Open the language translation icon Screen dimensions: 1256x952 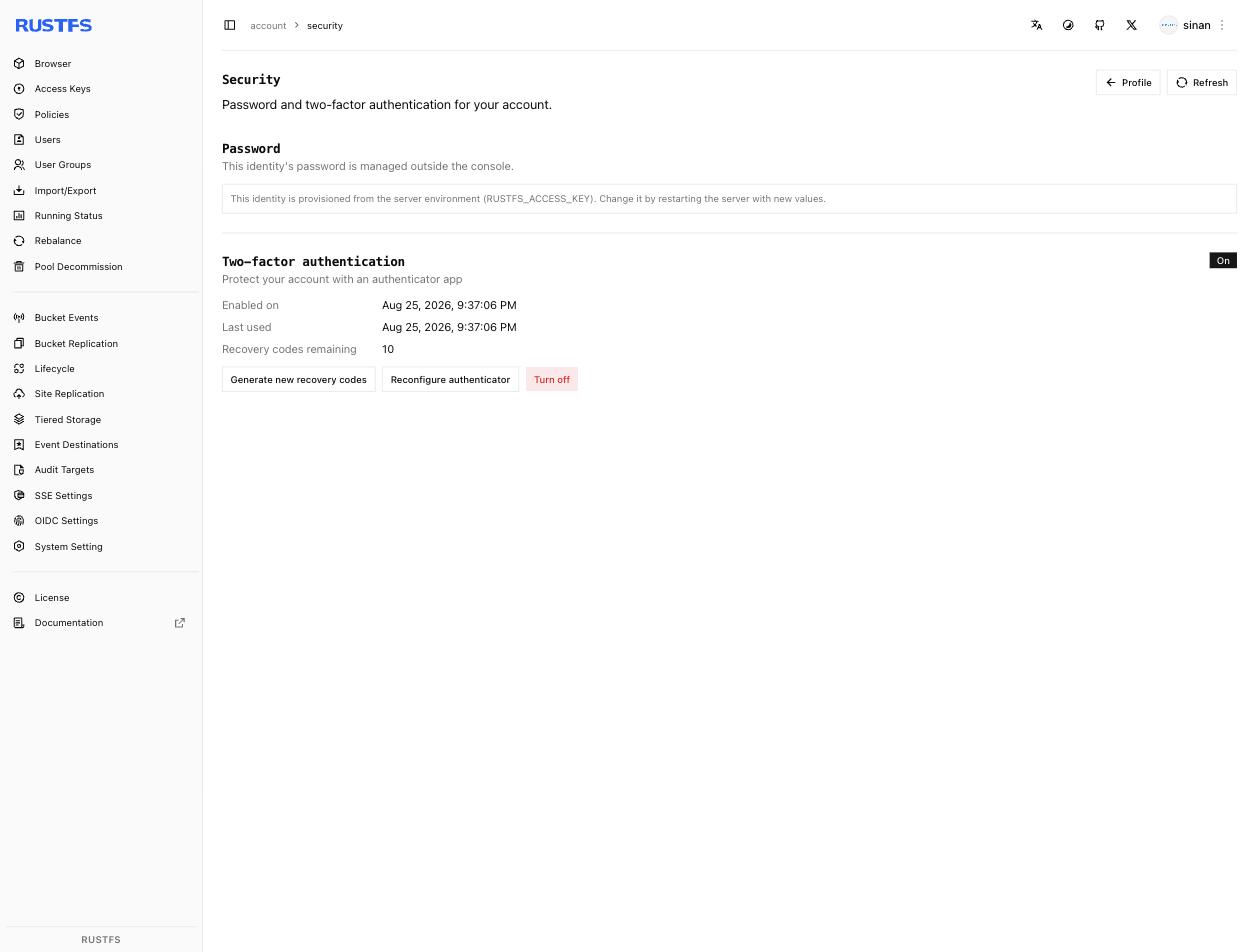pyautogui.click(x=1037, y=25)
